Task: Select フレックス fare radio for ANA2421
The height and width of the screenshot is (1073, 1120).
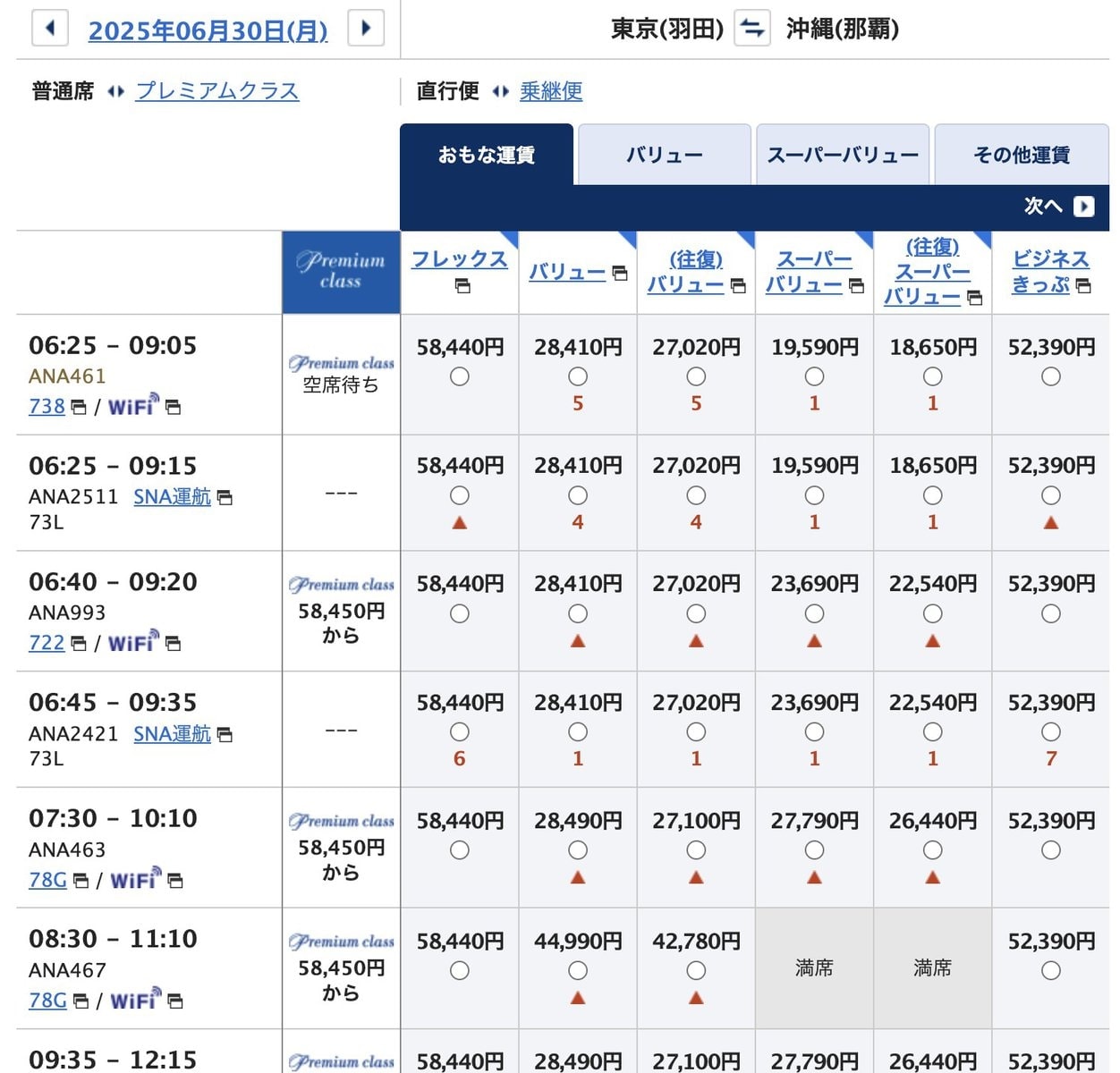Action: (x=460, y=731)
